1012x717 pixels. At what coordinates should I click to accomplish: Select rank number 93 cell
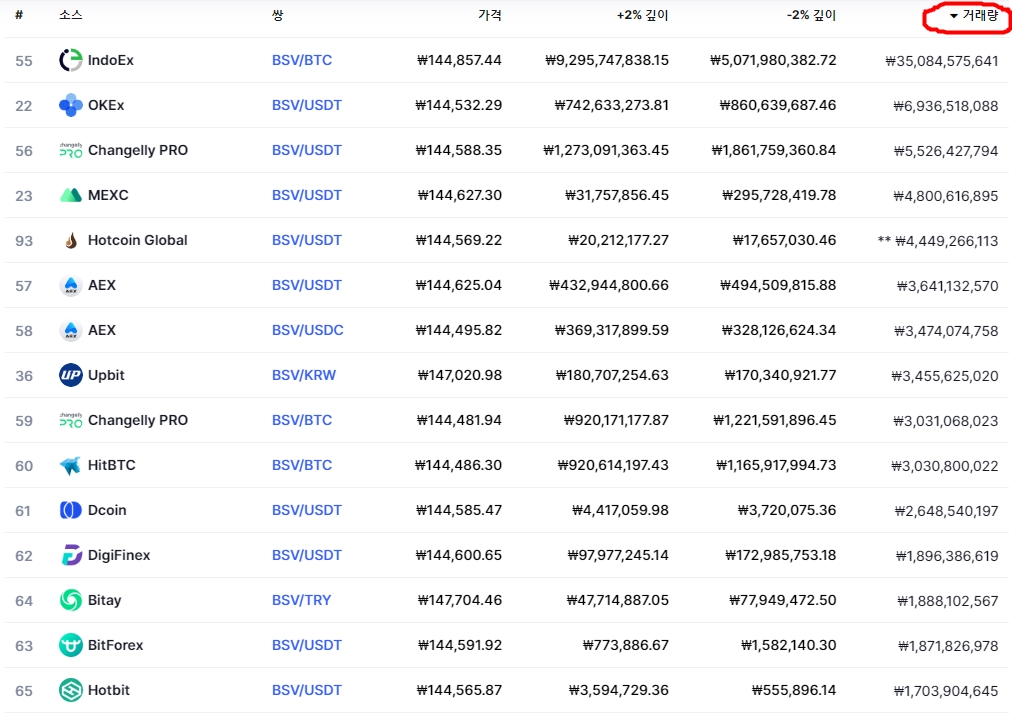pos(24,241)
